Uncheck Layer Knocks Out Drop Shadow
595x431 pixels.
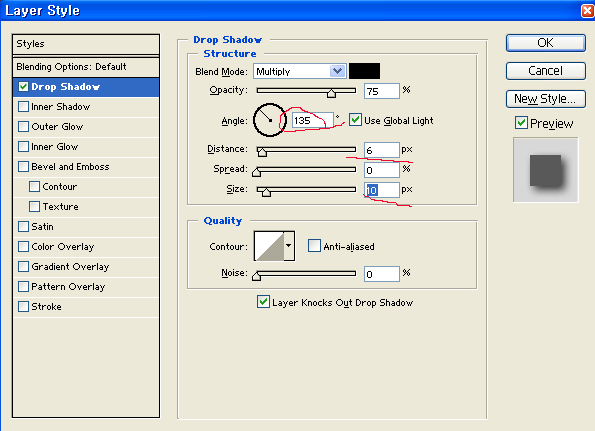click(263, 302)
